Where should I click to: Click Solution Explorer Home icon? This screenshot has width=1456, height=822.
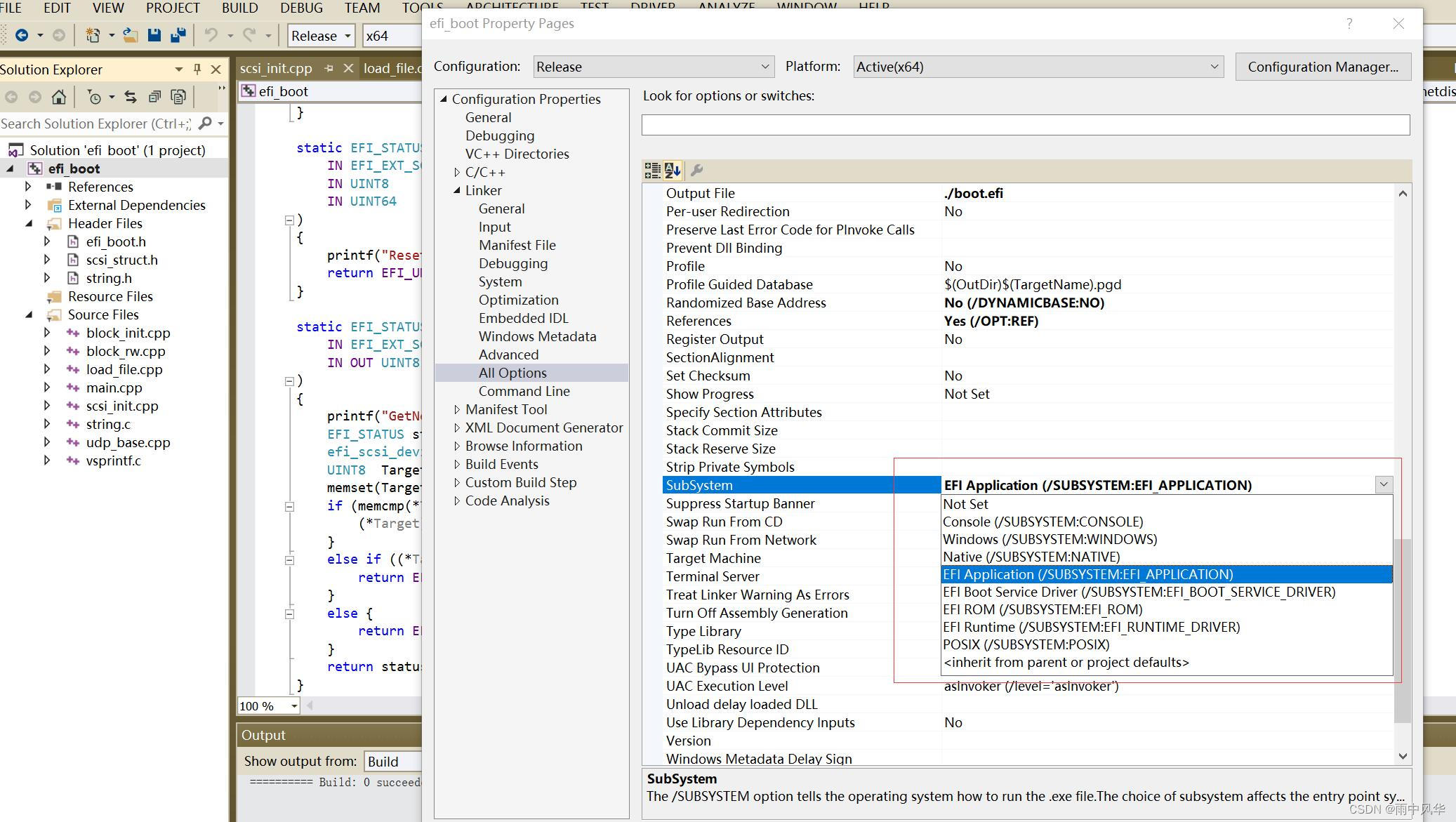(x=59, y=97)
